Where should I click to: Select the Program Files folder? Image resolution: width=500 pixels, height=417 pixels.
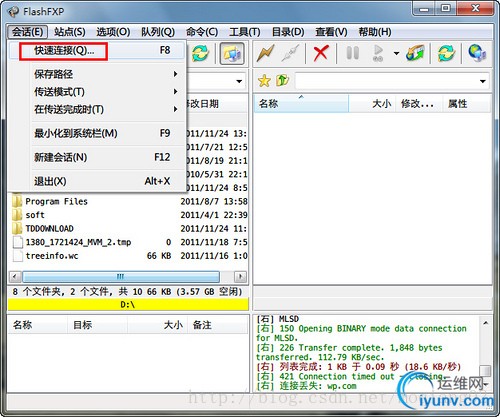point(56,201)
